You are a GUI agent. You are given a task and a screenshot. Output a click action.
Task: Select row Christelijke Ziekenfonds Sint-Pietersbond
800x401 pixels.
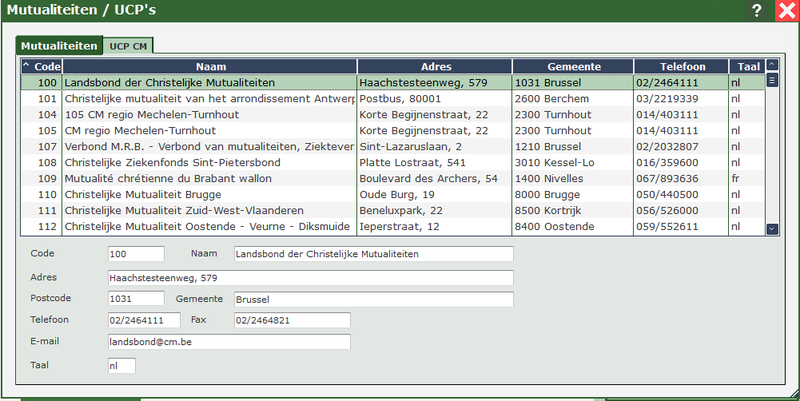[x=393, y=163]
